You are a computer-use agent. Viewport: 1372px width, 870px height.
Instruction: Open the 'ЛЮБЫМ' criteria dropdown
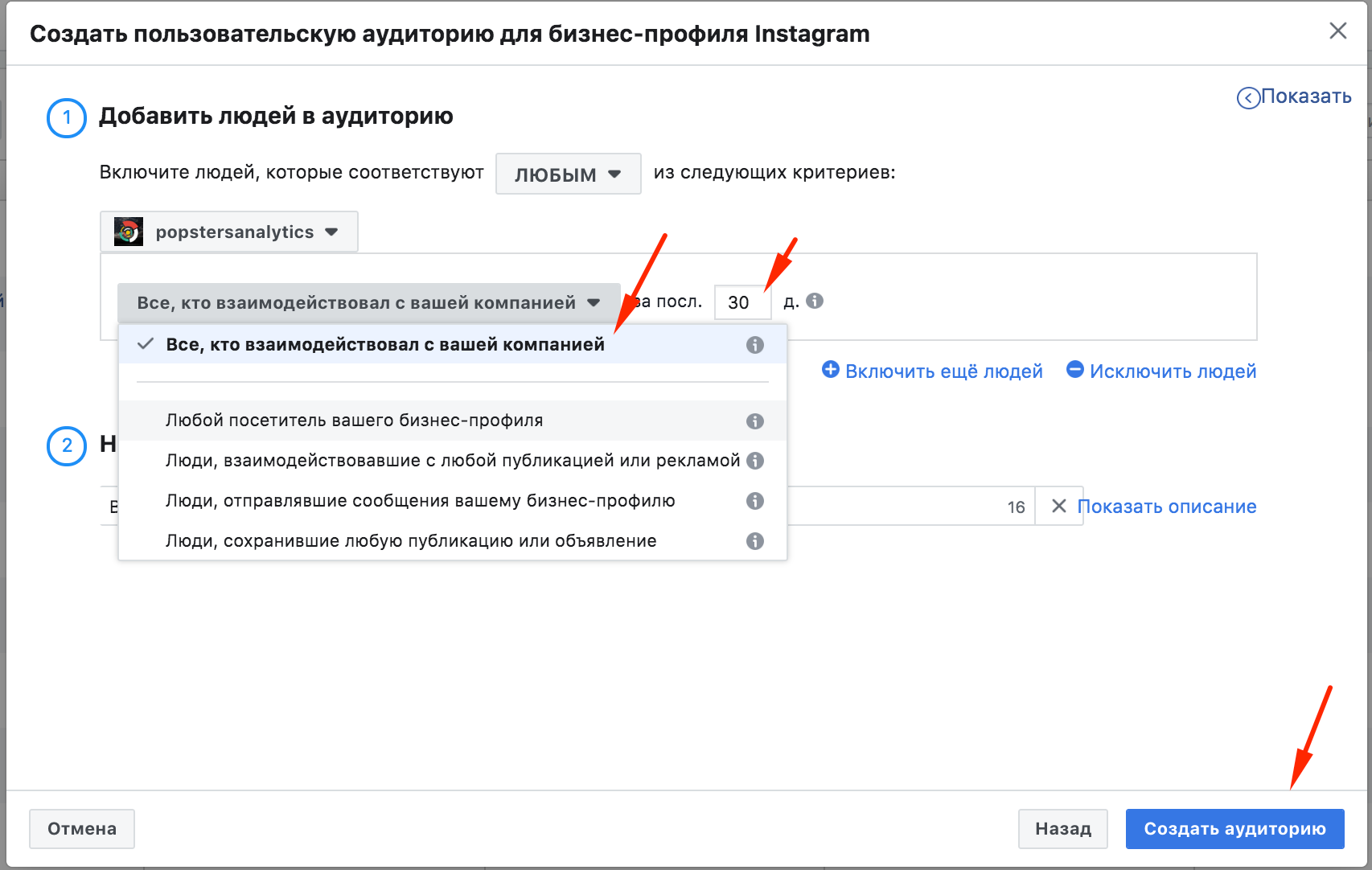point(568,174)
